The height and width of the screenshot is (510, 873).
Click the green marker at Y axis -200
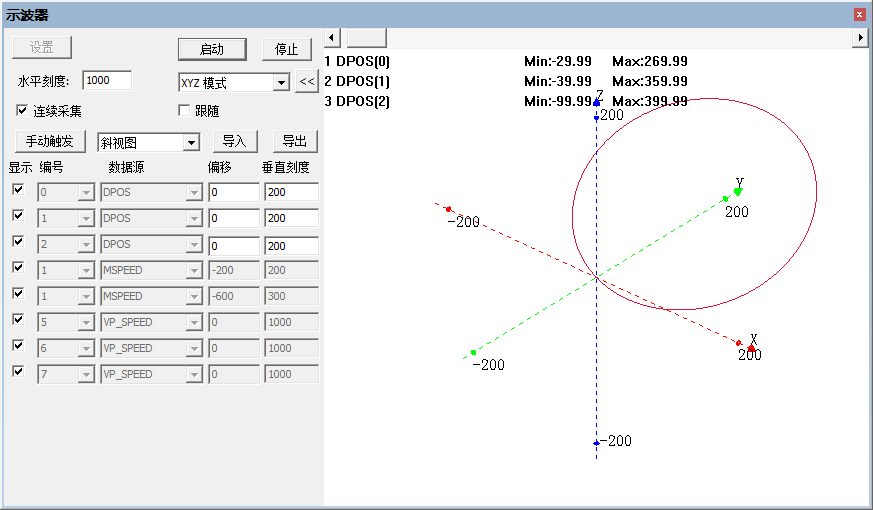coord(473,352)
